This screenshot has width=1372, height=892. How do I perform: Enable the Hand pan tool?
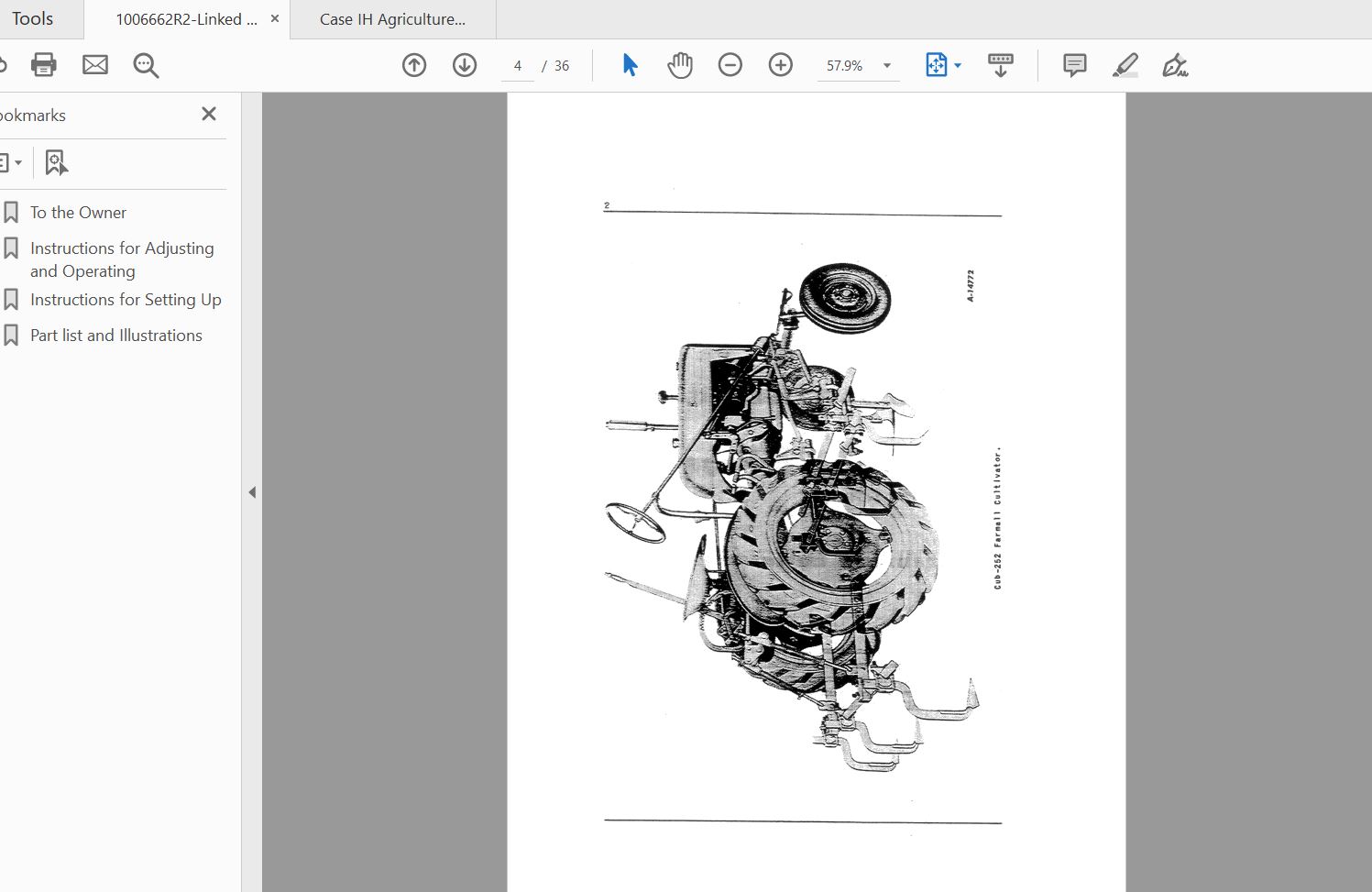pyautogui.click(x=680, y=65)
